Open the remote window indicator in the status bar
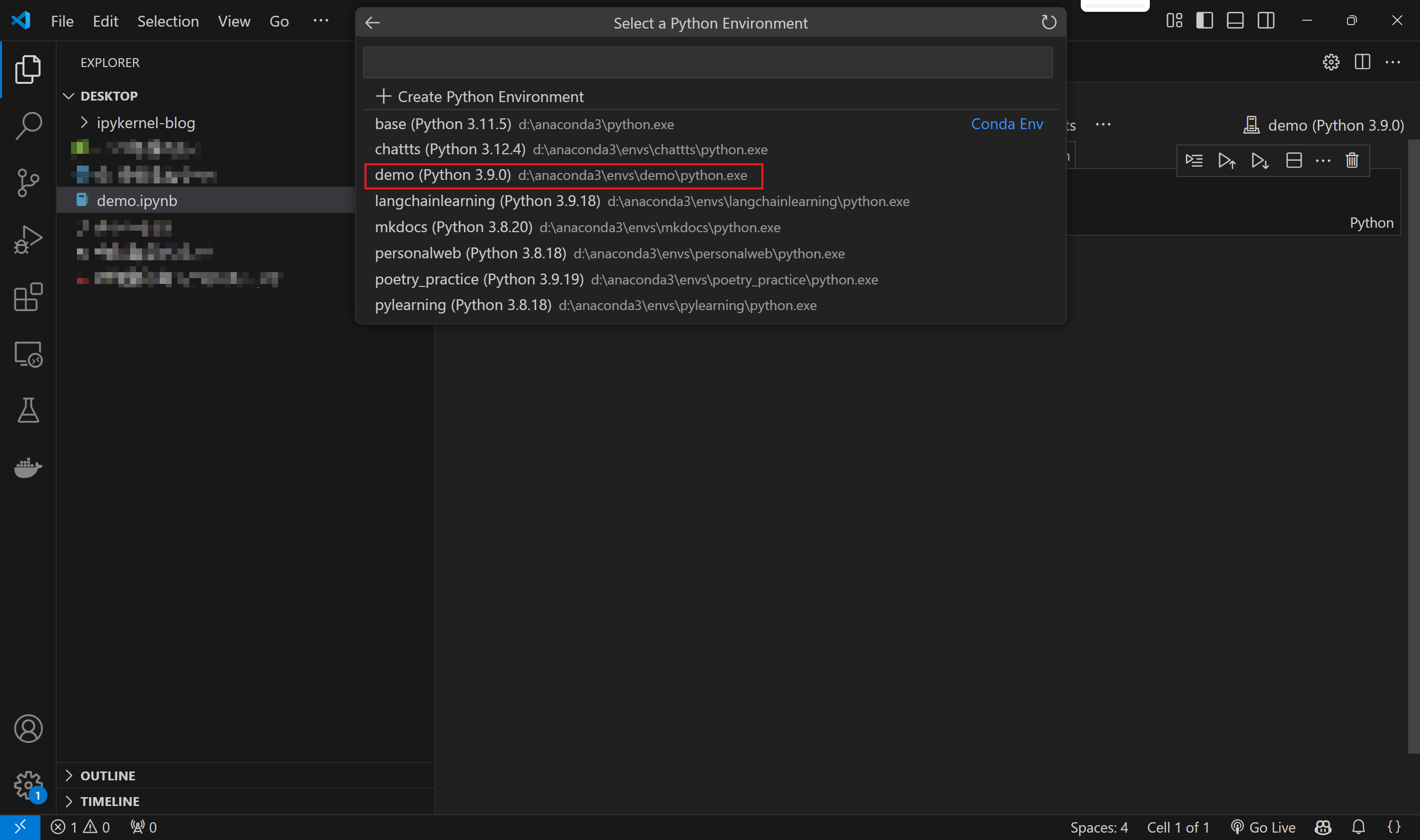 point(20,828)
